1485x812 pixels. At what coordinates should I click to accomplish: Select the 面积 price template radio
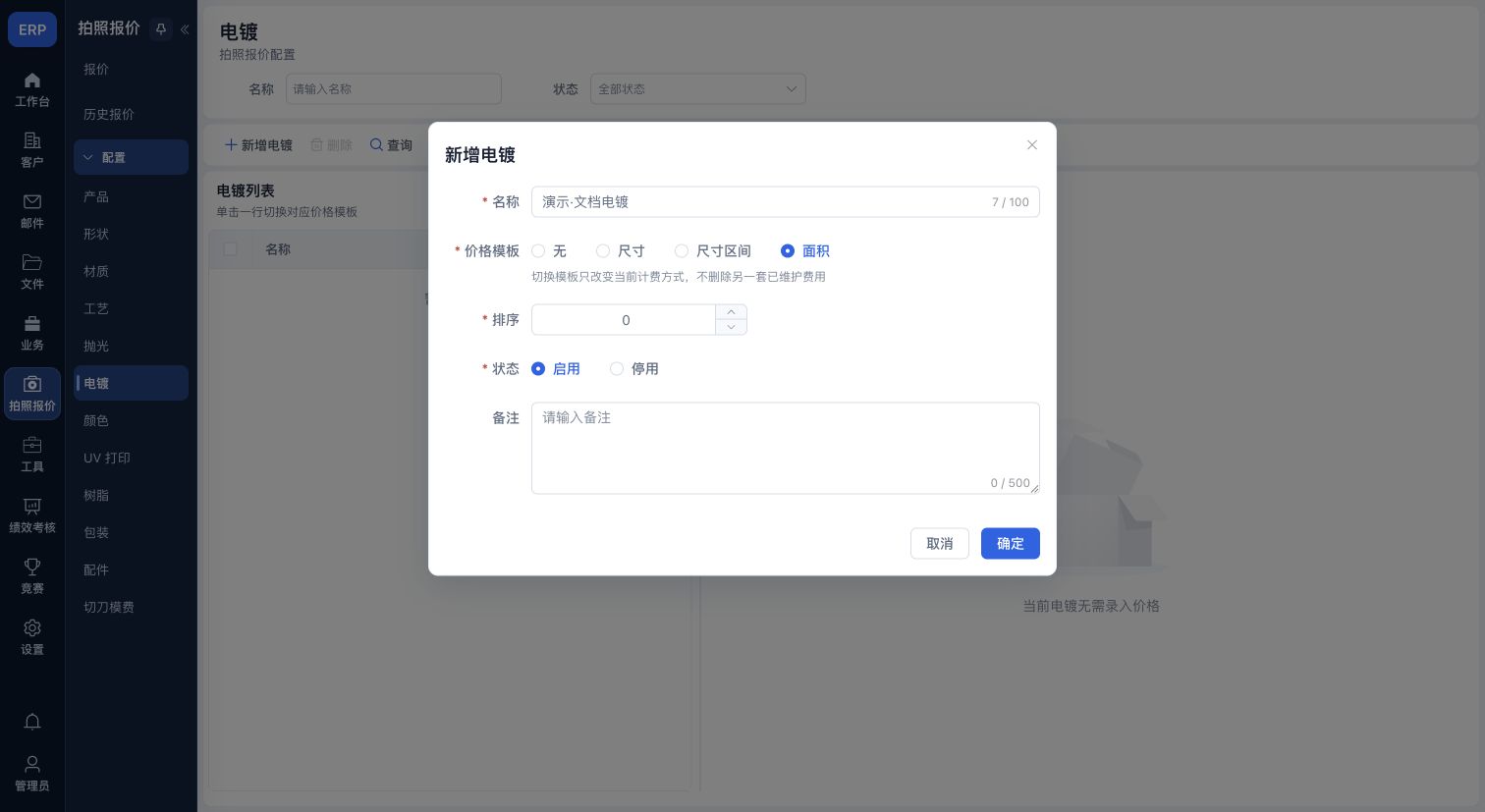point(805,251)
